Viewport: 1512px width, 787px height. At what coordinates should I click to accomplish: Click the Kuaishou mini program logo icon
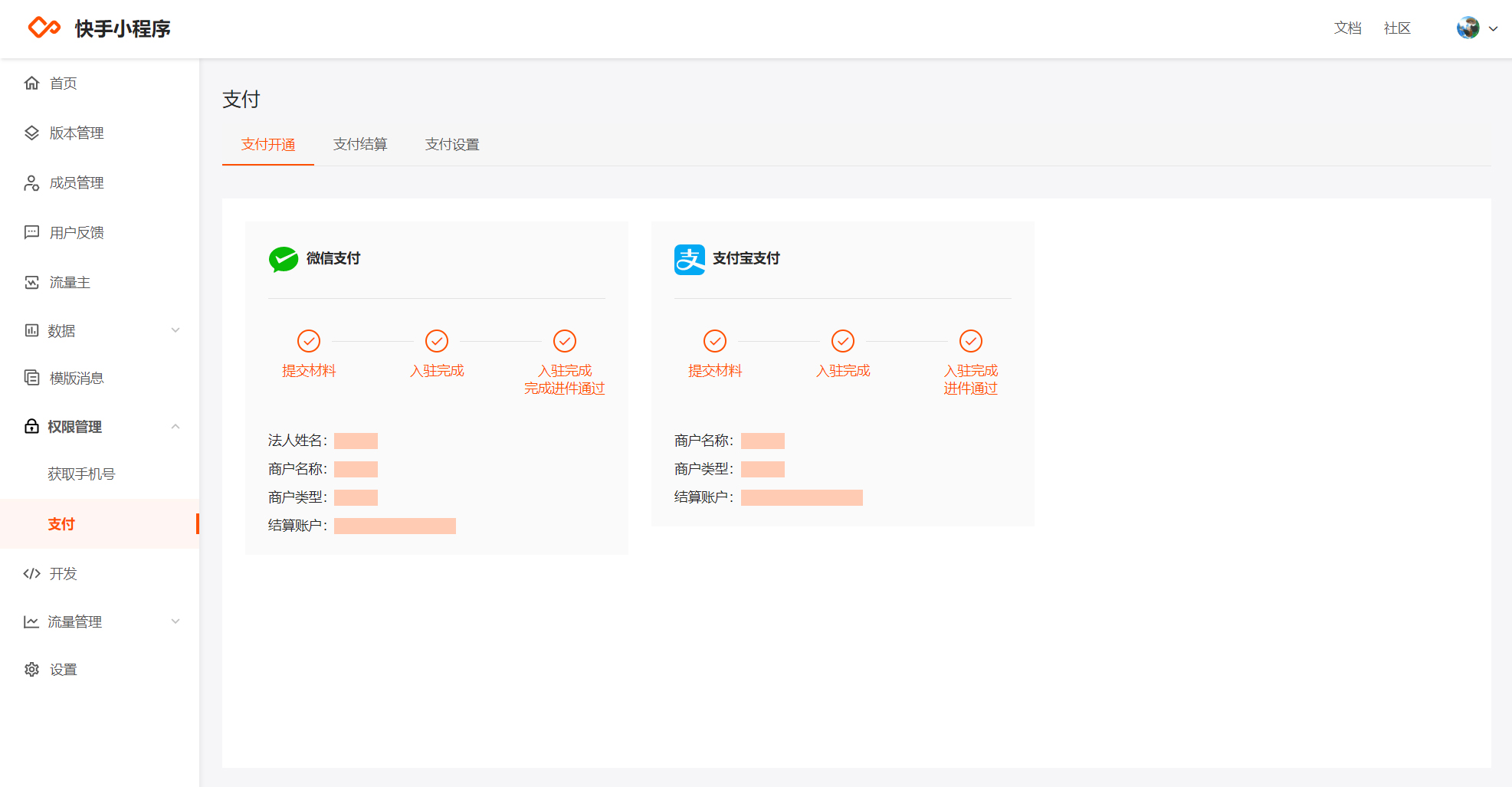44,28
